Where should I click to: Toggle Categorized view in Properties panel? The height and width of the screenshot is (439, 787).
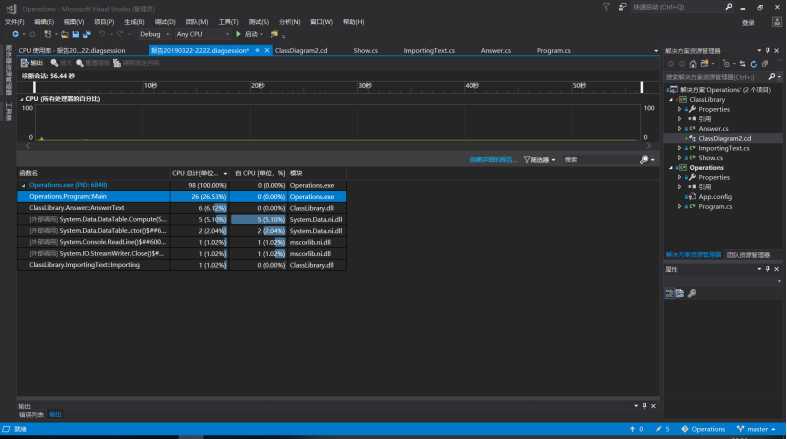[670, 294]
